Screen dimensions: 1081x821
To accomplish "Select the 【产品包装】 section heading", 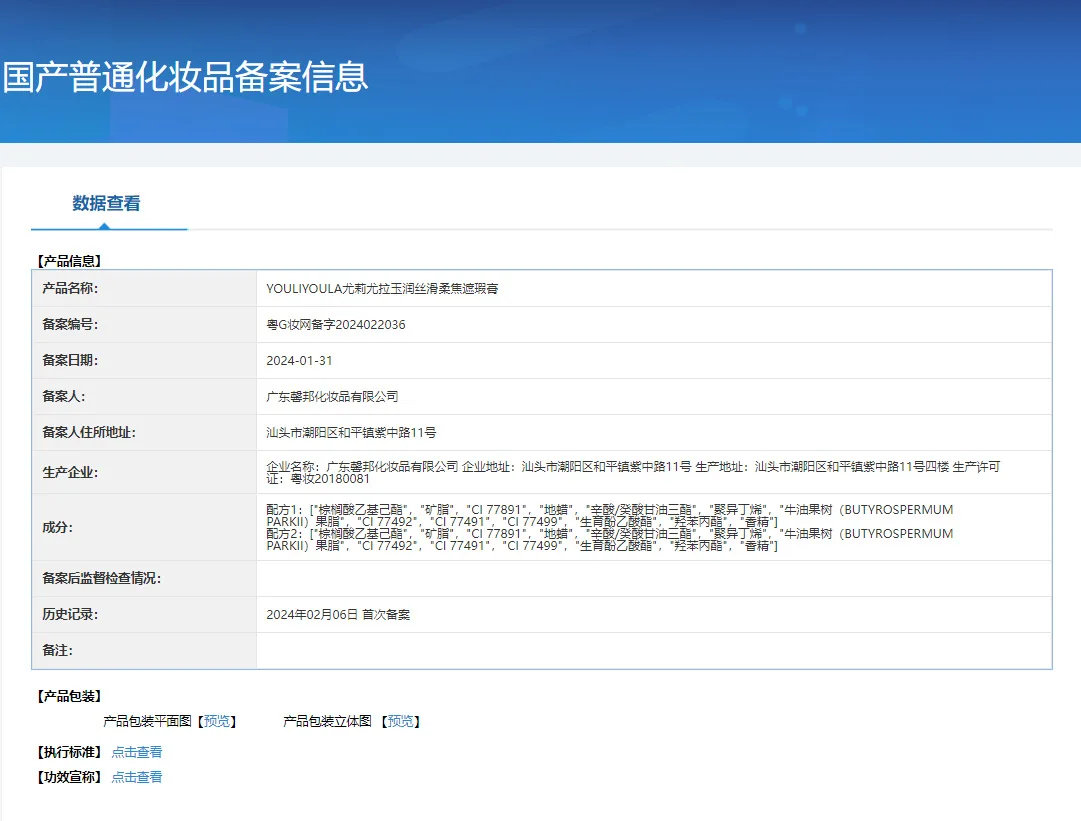I will pos(69,696).
